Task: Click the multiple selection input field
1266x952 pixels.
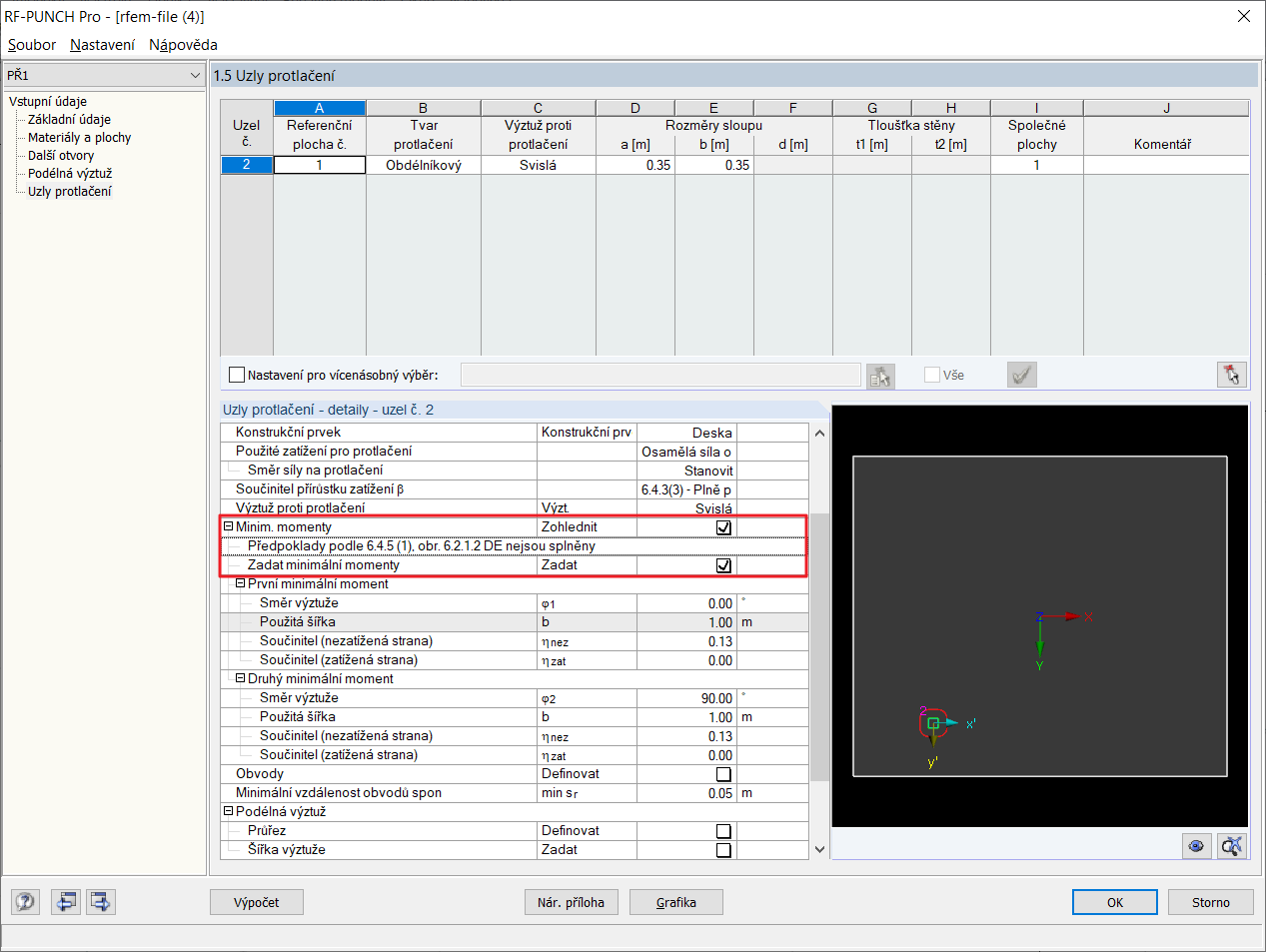Action: click(660, 375)
